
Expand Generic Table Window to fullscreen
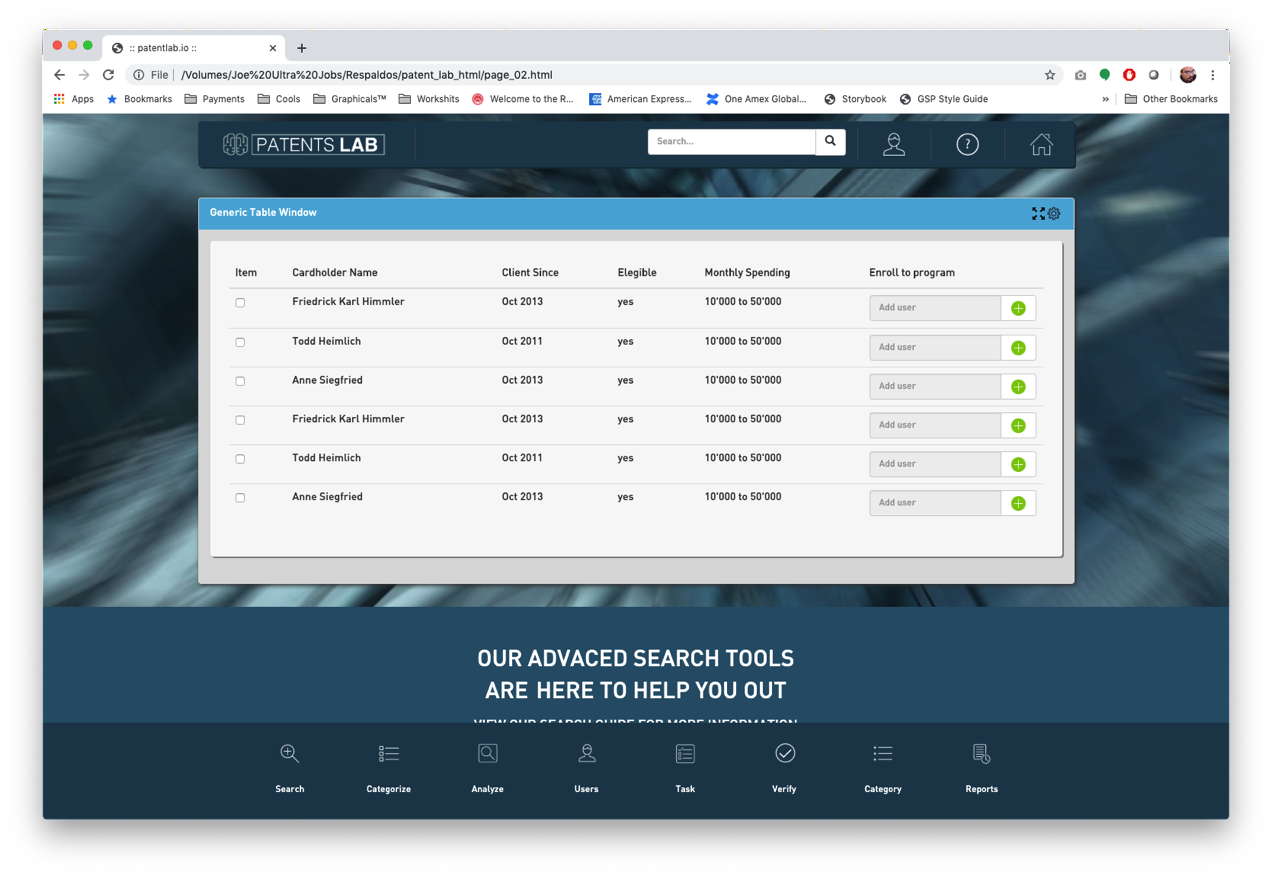coord(1038,213)
